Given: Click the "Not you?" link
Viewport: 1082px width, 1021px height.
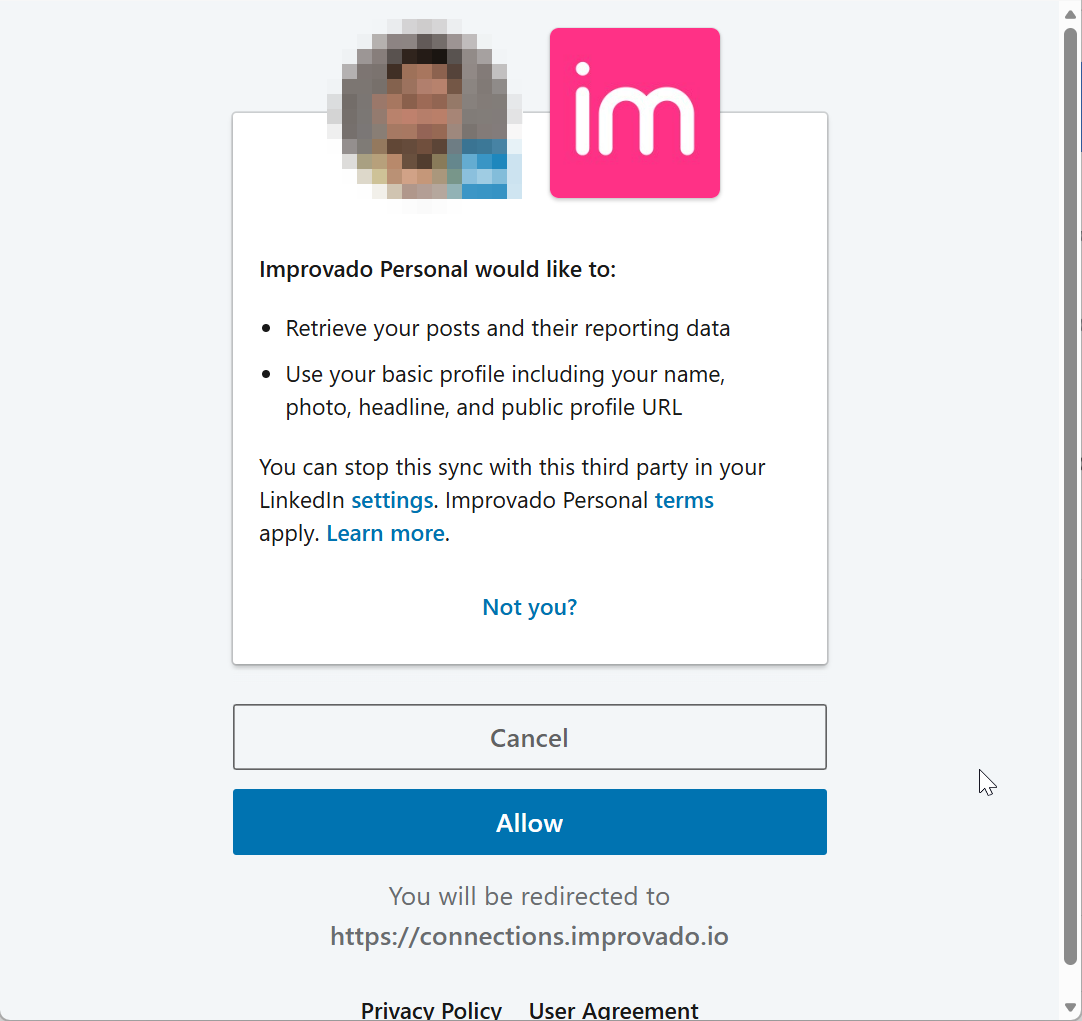Looking at the screenshot, I should click(x=529, y=607).
